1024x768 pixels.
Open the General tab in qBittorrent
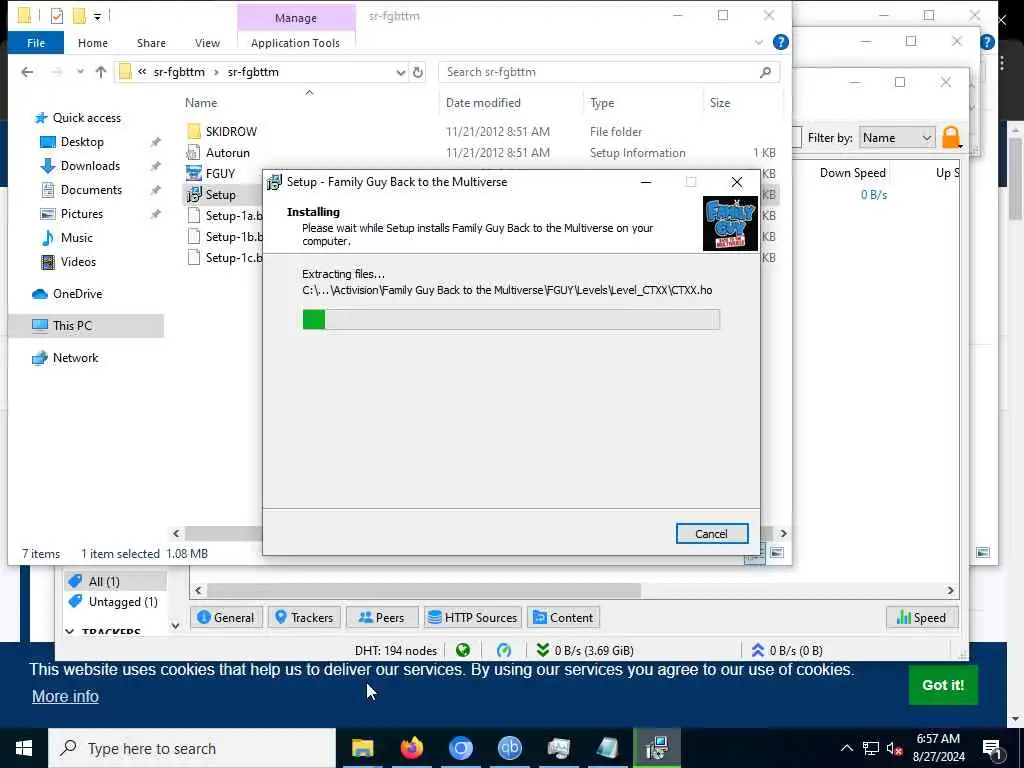click(x=226, y=617)
